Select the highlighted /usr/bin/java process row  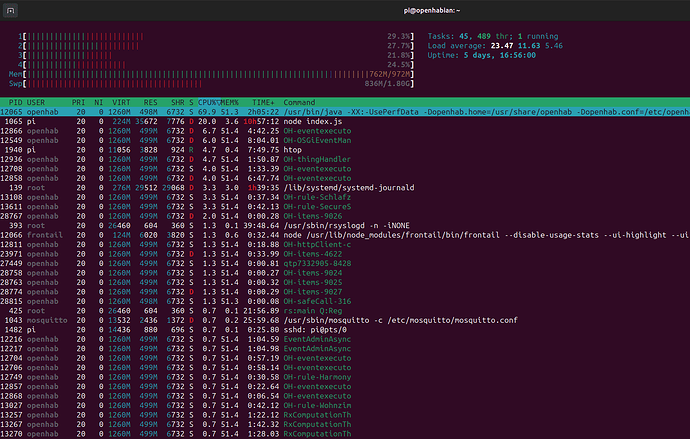coord(345,111)
